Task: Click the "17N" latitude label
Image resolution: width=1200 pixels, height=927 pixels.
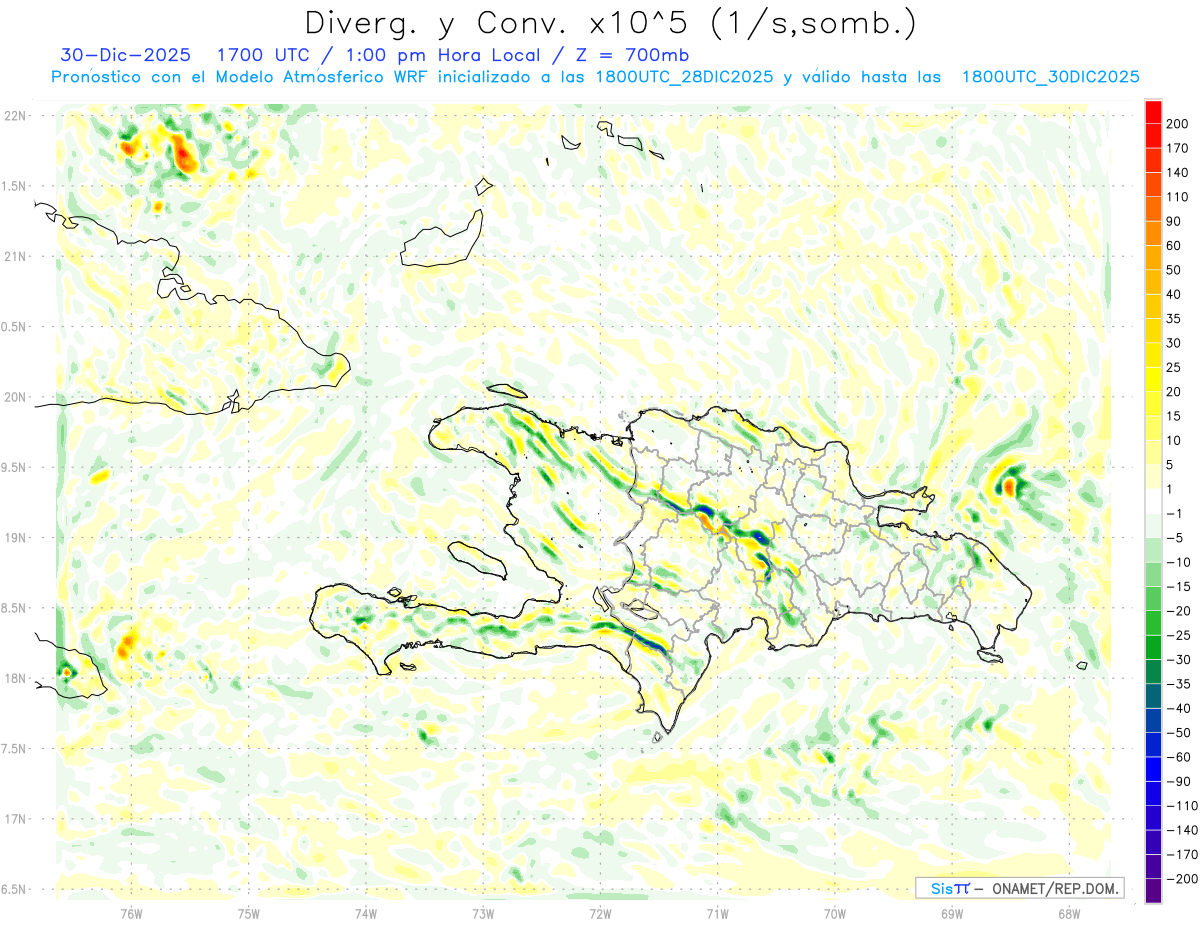Action: tap(15, 819)
